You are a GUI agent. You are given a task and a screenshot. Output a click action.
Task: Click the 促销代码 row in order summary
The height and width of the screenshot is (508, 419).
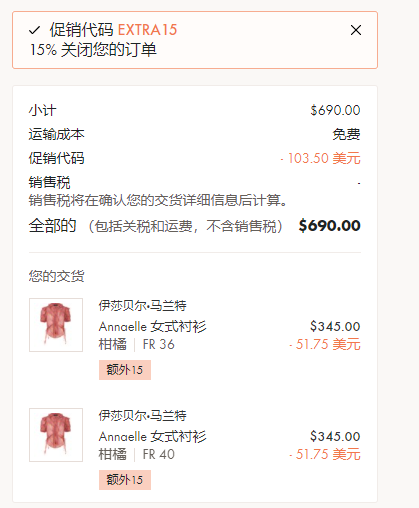click(195, 158)
